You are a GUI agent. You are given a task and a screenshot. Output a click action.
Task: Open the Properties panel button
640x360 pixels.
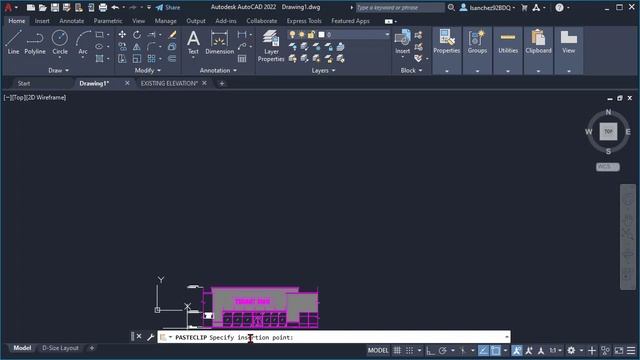447,42
